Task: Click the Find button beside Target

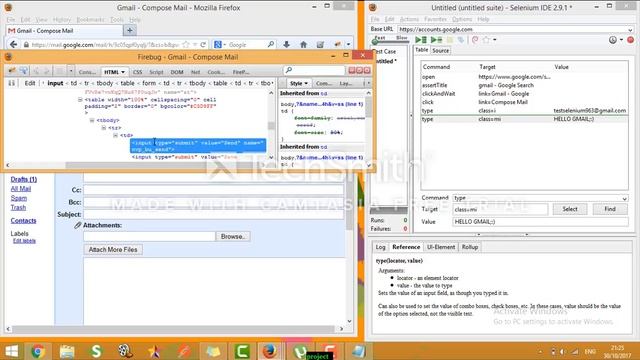Action: pyautogui.click(x=610, y=209)
